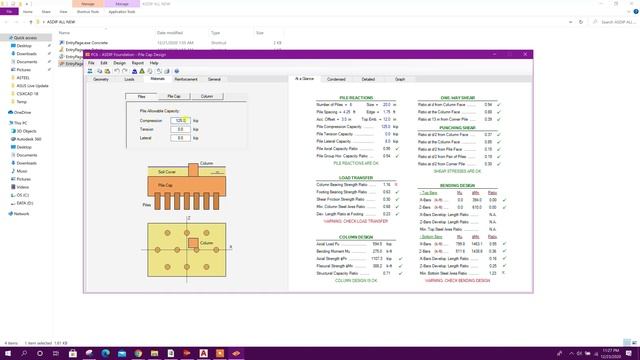640x360 pixels.
Task: Open Chrome from taskbar
Action: pyautogui.click(x=138, y=353)
